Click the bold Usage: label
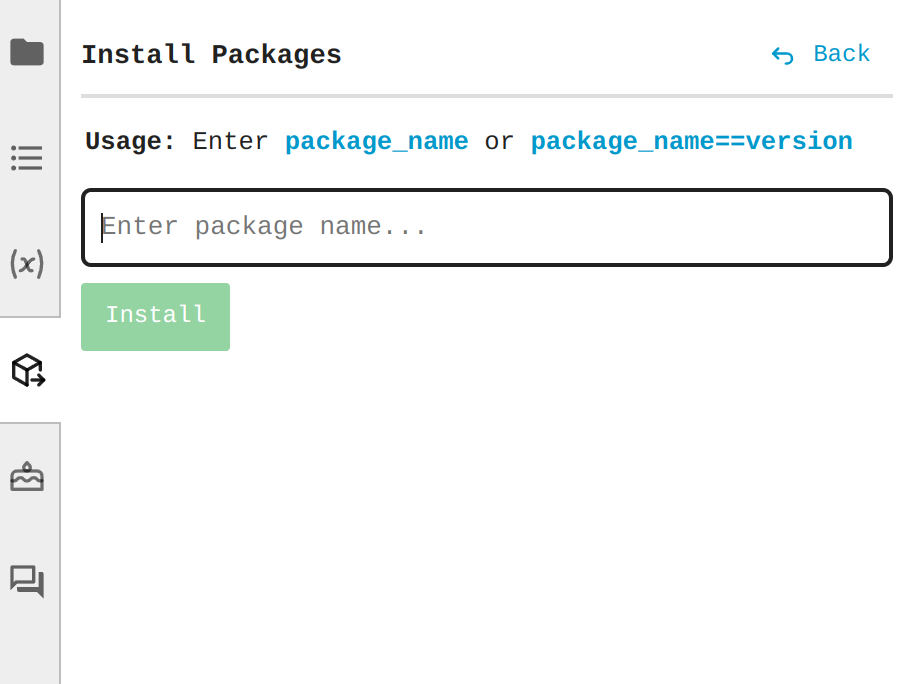 coord(130,142)
